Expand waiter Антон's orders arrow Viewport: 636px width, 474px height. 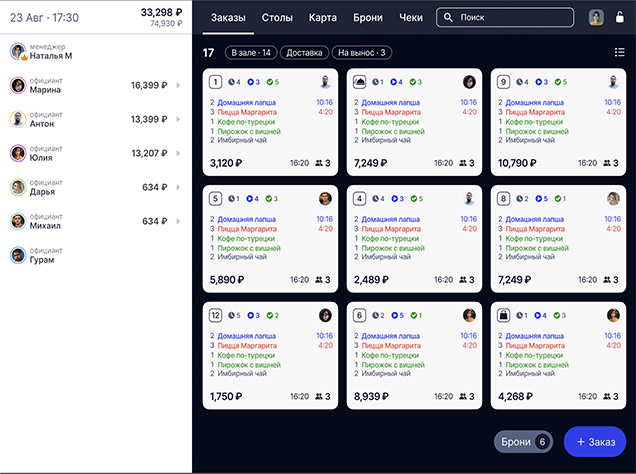[178, 119]
